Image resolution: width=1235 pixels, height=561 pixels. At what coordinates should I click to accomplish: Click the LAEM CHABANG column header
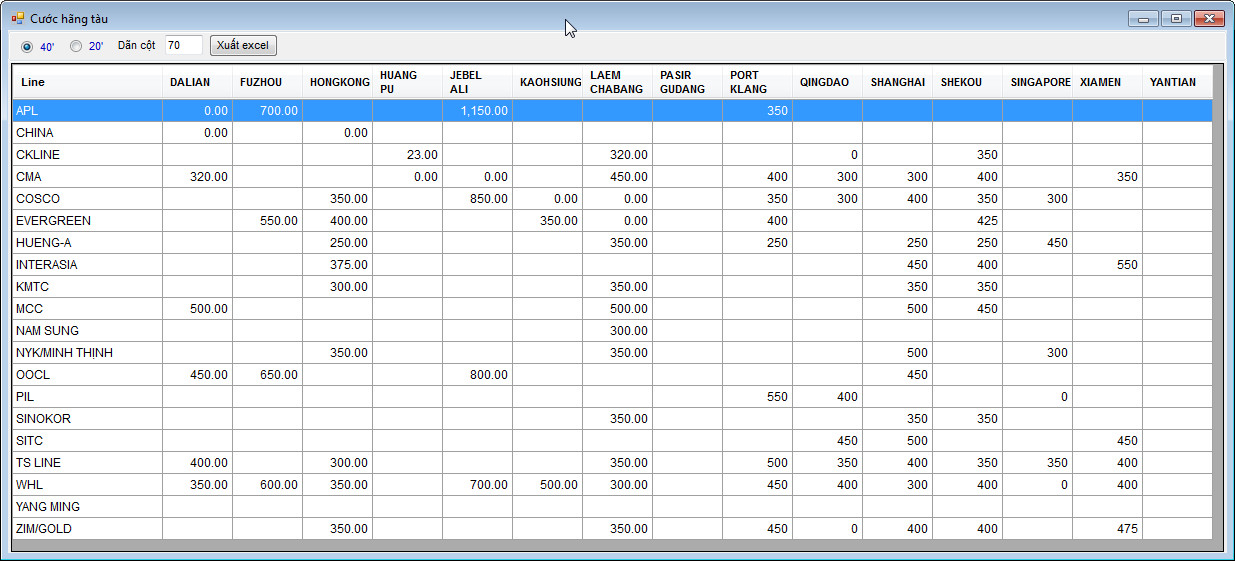[617, 82]
